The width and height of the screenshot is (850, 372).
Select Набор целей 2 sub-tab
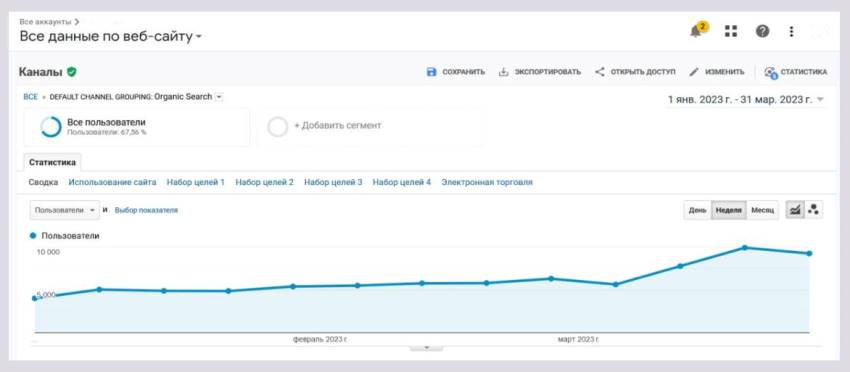265,182
